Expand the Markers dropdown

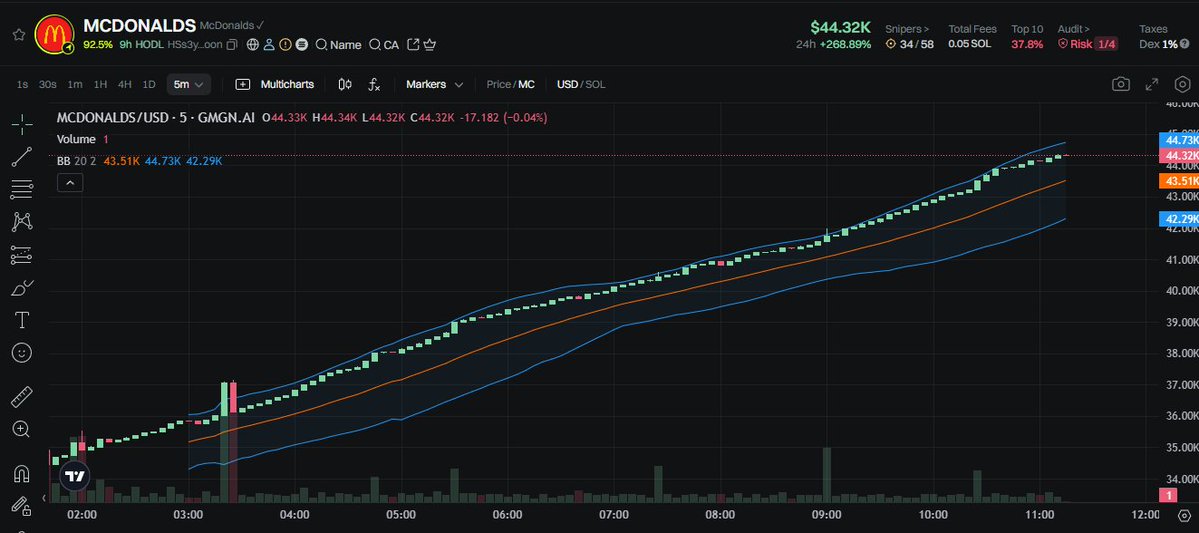point(434,85)
